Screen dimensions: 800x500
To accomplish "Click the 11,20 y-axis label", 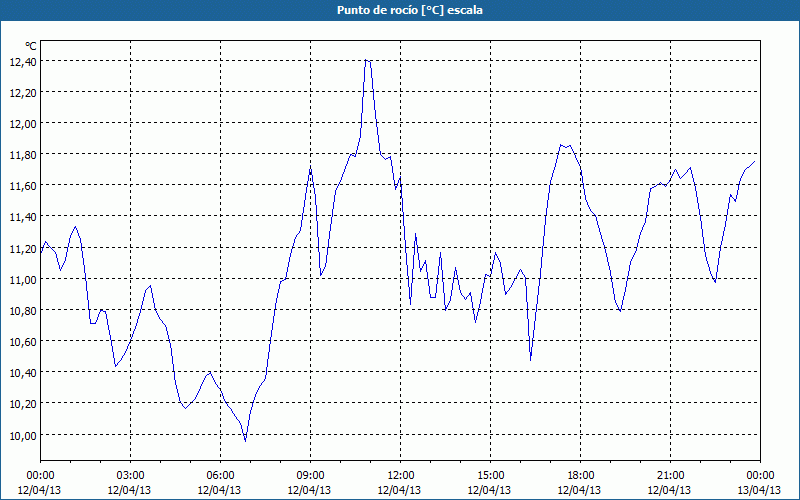I will [23, 248].
